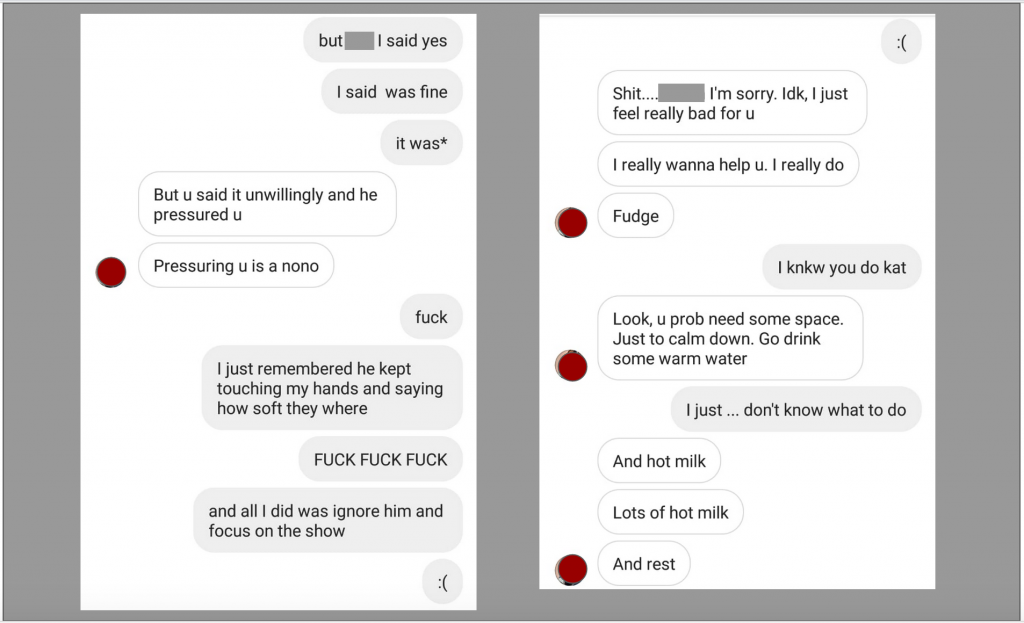Click 'I really wanna help u' bubble
This screenshot has height=623, width=1024.
[728, 165]
